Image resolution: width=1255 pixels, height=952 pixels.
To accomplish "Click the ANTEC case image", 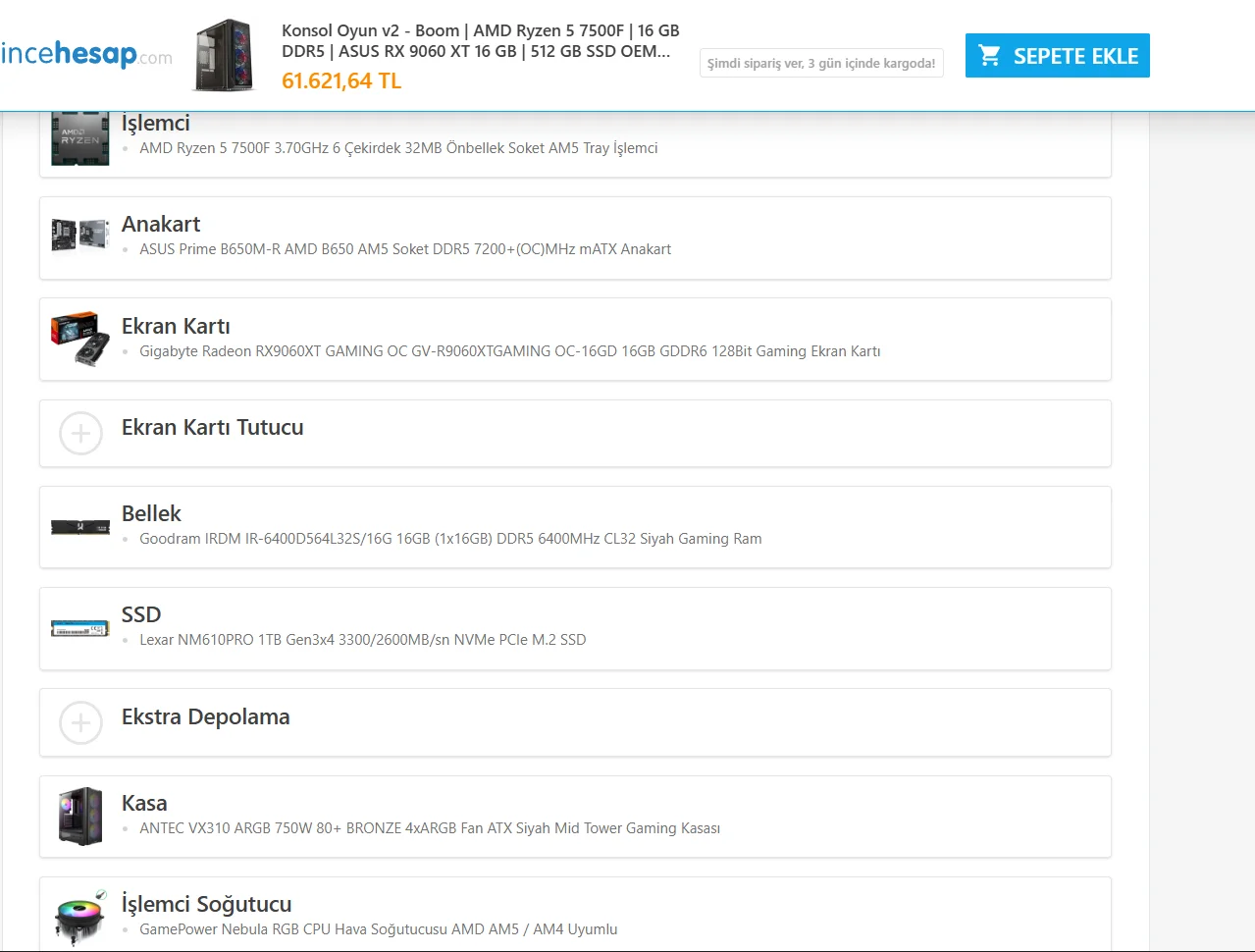I will (x=80, y=816).
